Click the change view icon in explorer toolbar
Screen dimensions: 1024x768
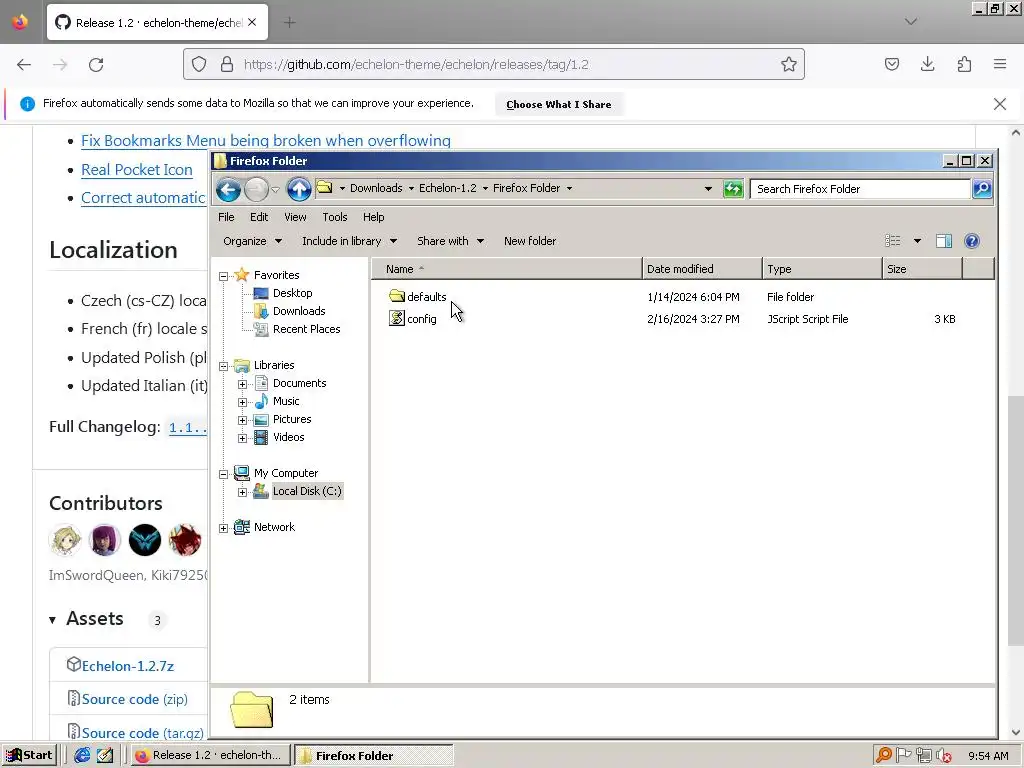[893, 241]
